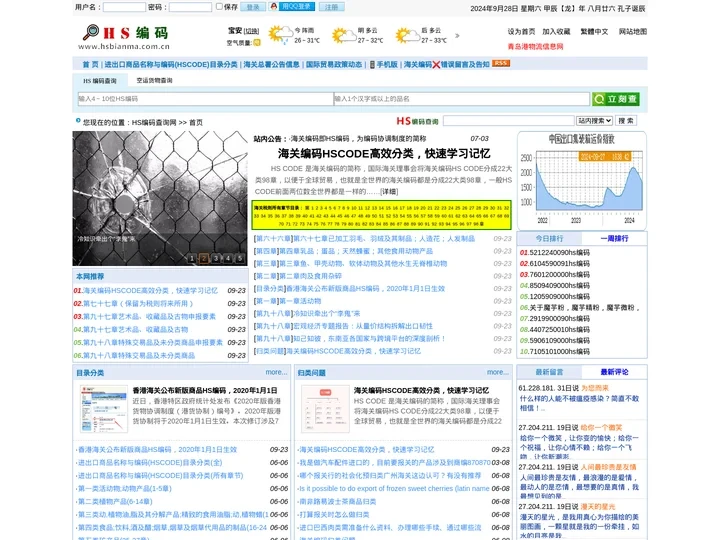Screen dimensions: 720x540
Task: Open 海关总署公告信息 menu item
Action: coord(271,64)
